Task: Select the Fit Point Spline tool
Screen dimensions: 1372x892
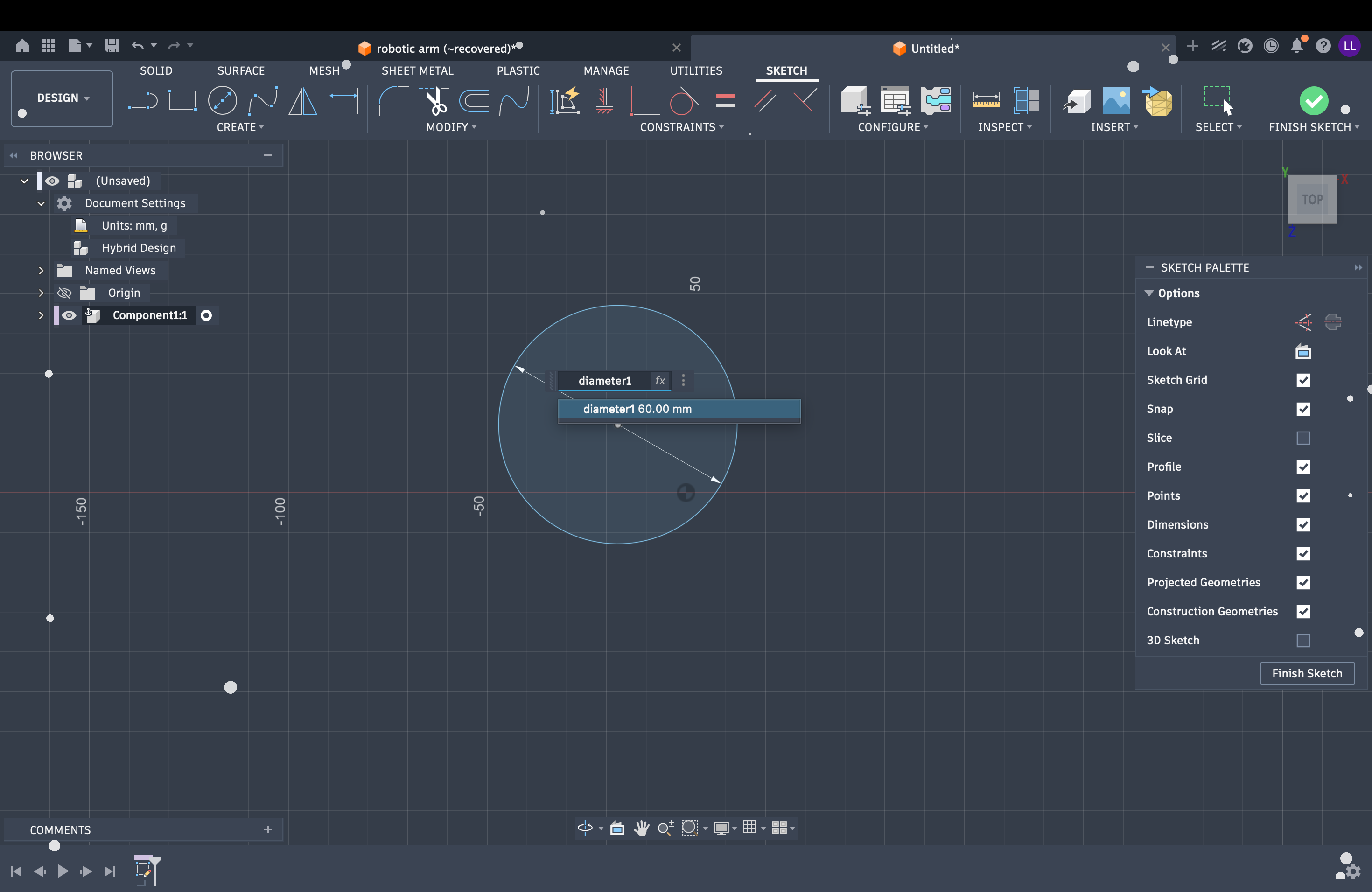Action: (x=264, y=101)
